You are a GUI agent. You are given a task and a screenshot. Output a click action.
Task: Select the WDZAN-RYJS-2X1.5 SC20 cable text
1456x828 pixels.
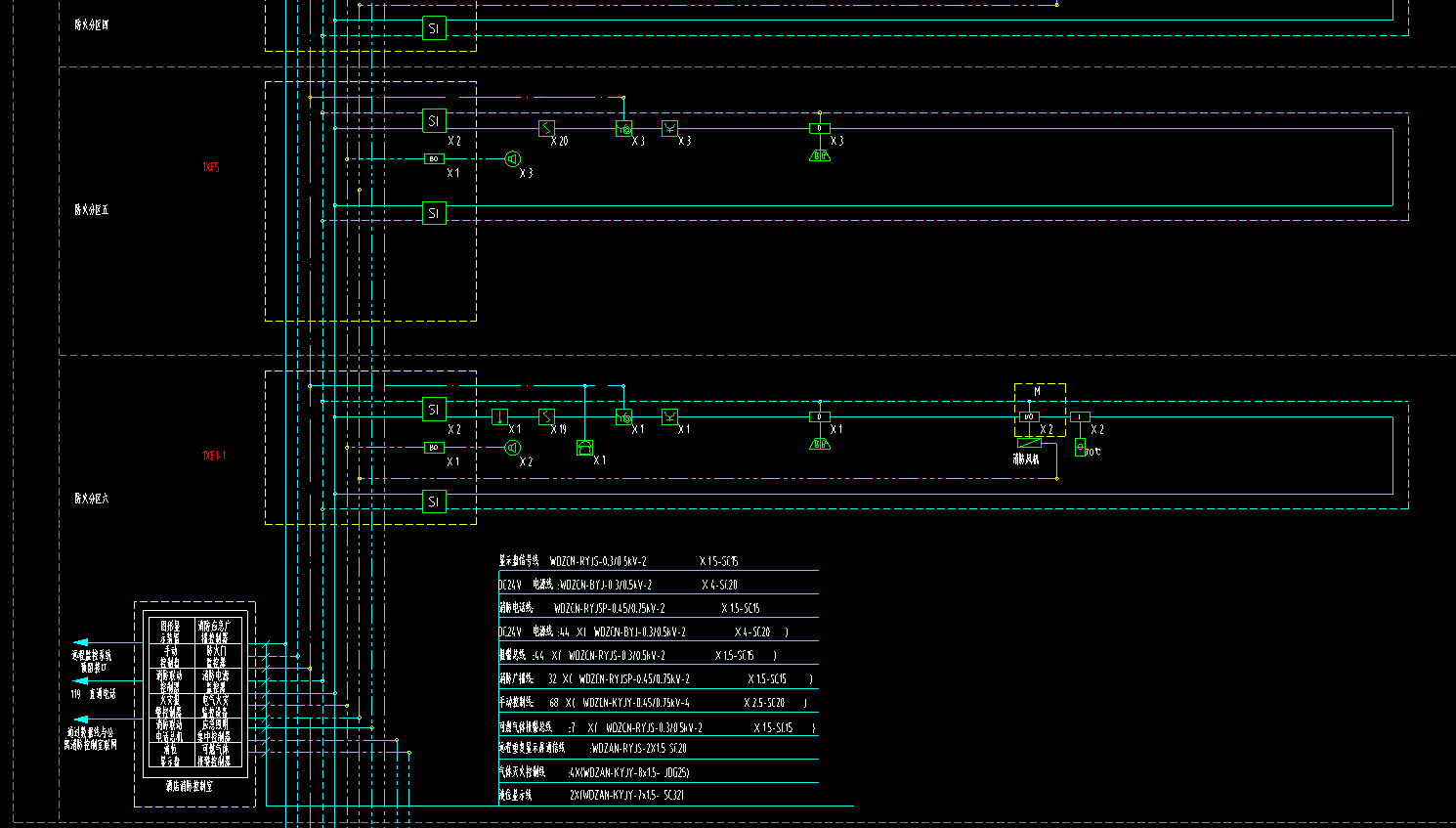tap(639, 749)
